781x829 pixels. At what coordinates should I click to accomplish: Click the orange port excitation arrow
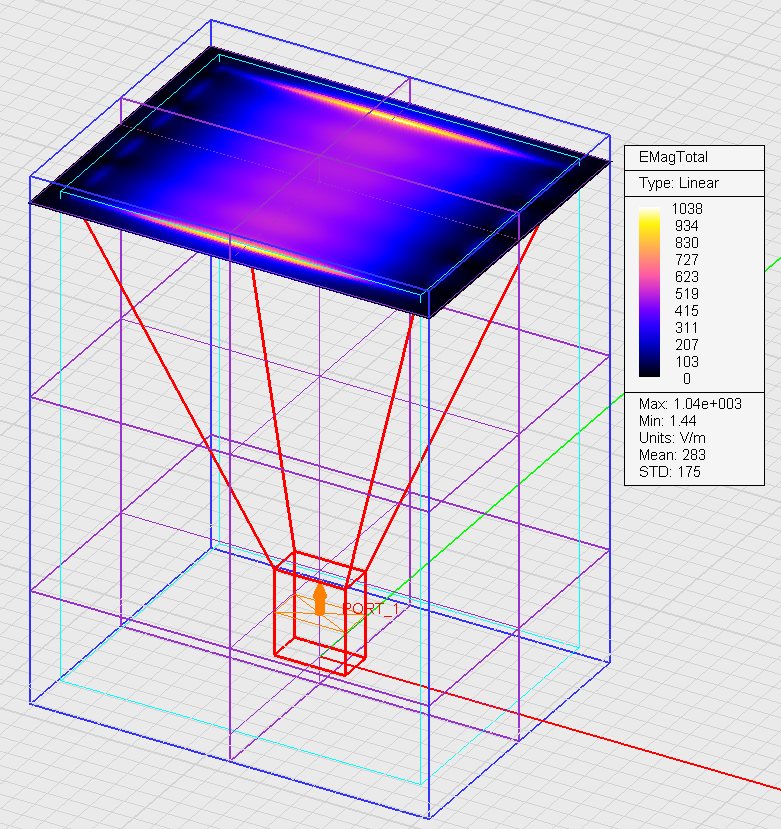(x=320, y=599)
